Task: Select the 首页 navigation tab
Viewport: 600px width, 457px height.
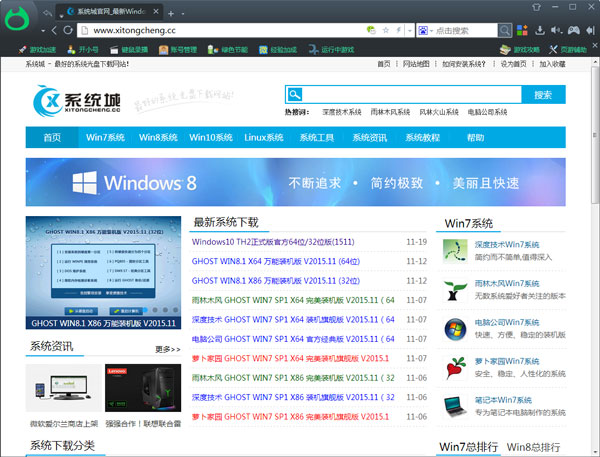Action: point(52,137)
